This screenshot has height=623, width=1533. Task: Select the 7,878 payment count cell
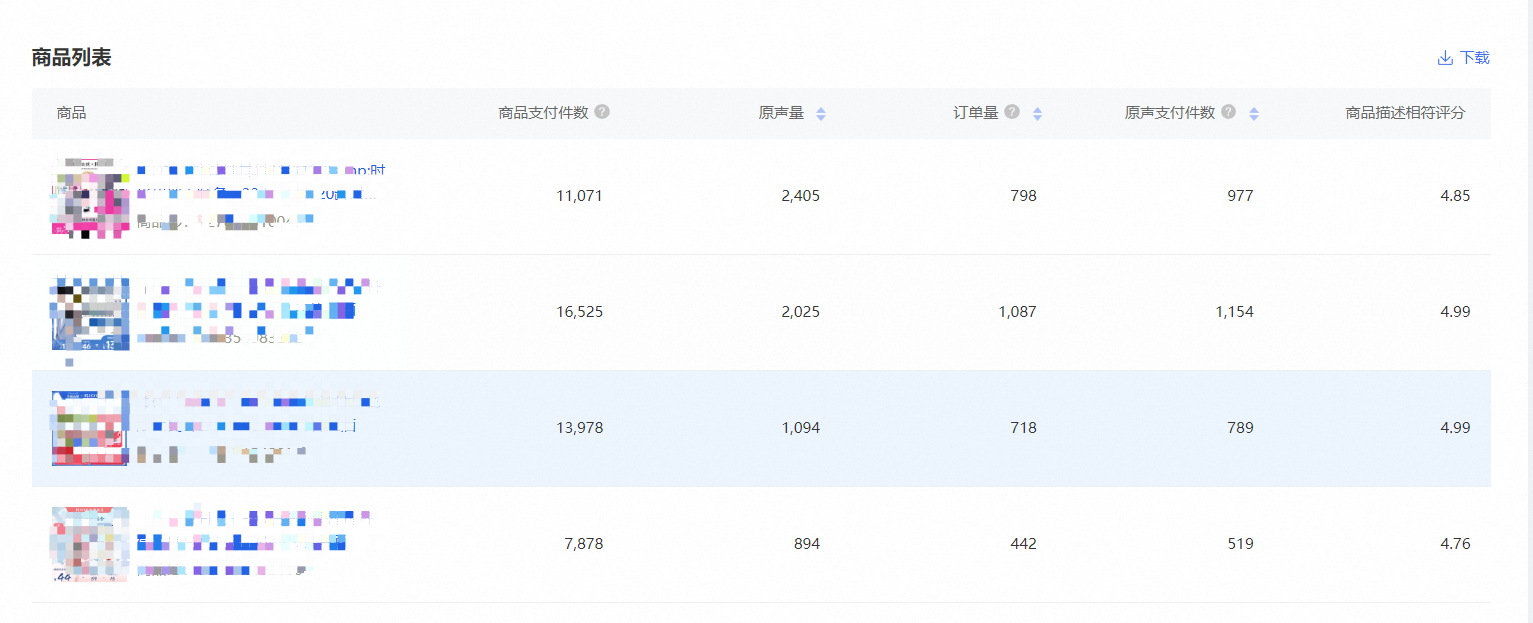pyautogui.click(x=584, y=544)
